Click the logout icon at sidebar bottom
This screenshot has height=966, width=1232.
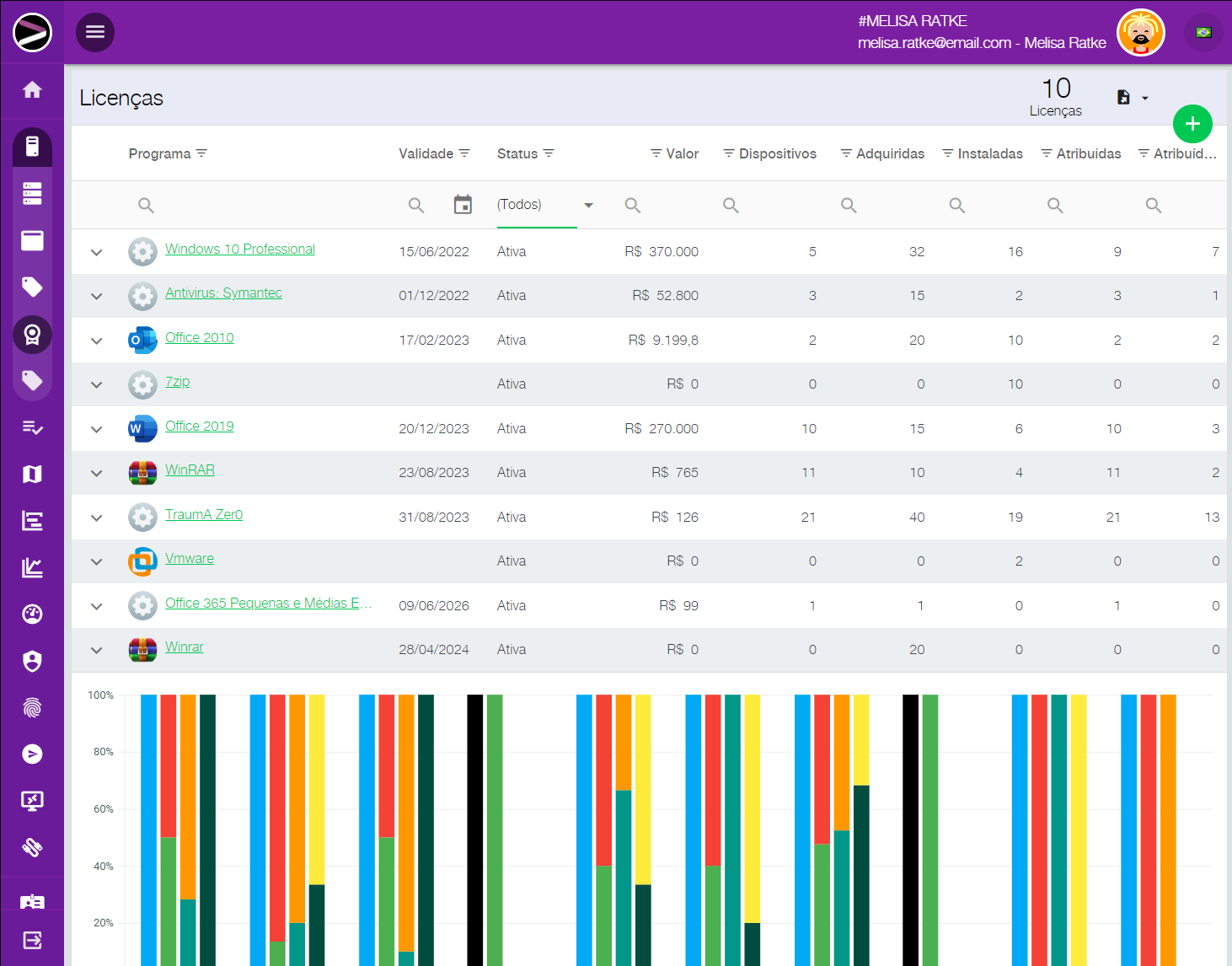tap(32, 940)
